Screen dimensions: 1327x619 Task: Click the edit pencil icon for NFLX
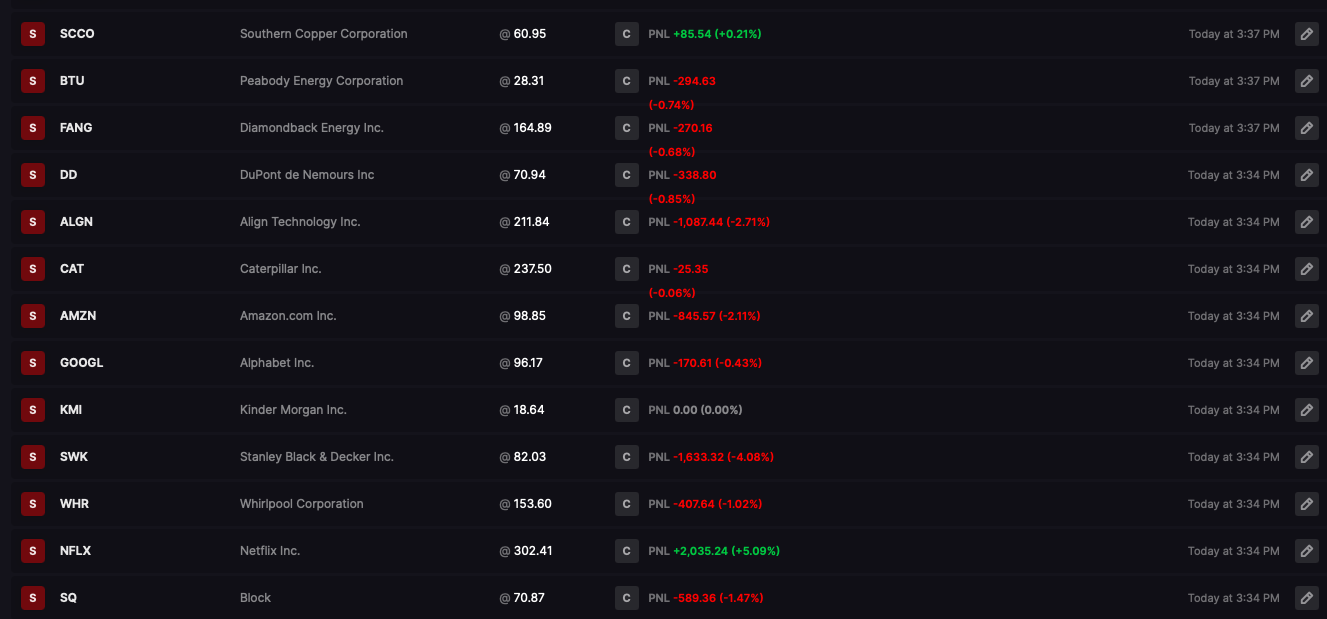pos(1306,551)
